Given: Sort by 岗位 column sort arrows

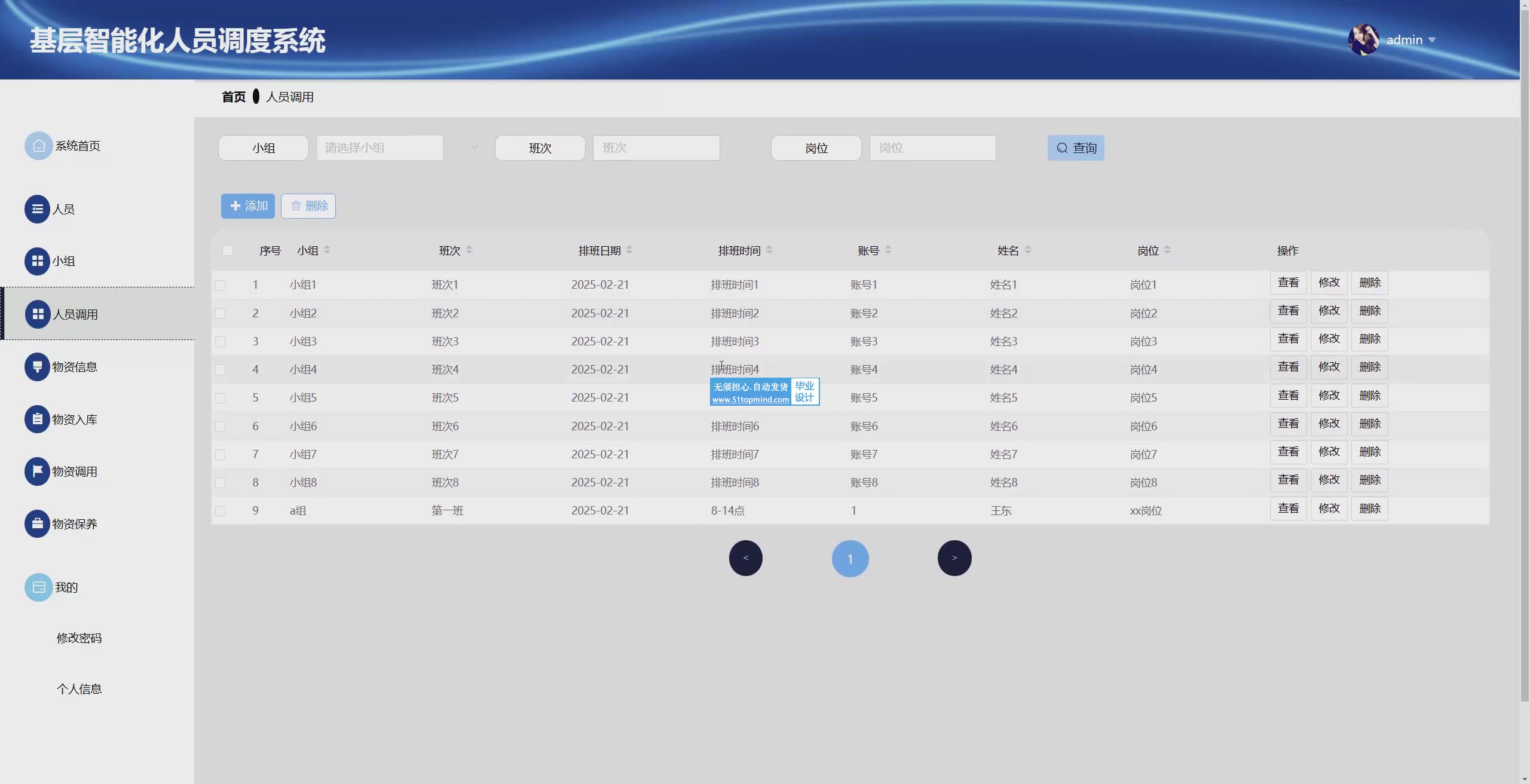Looking at the screenshot, I should click(x=1167, y=250).
